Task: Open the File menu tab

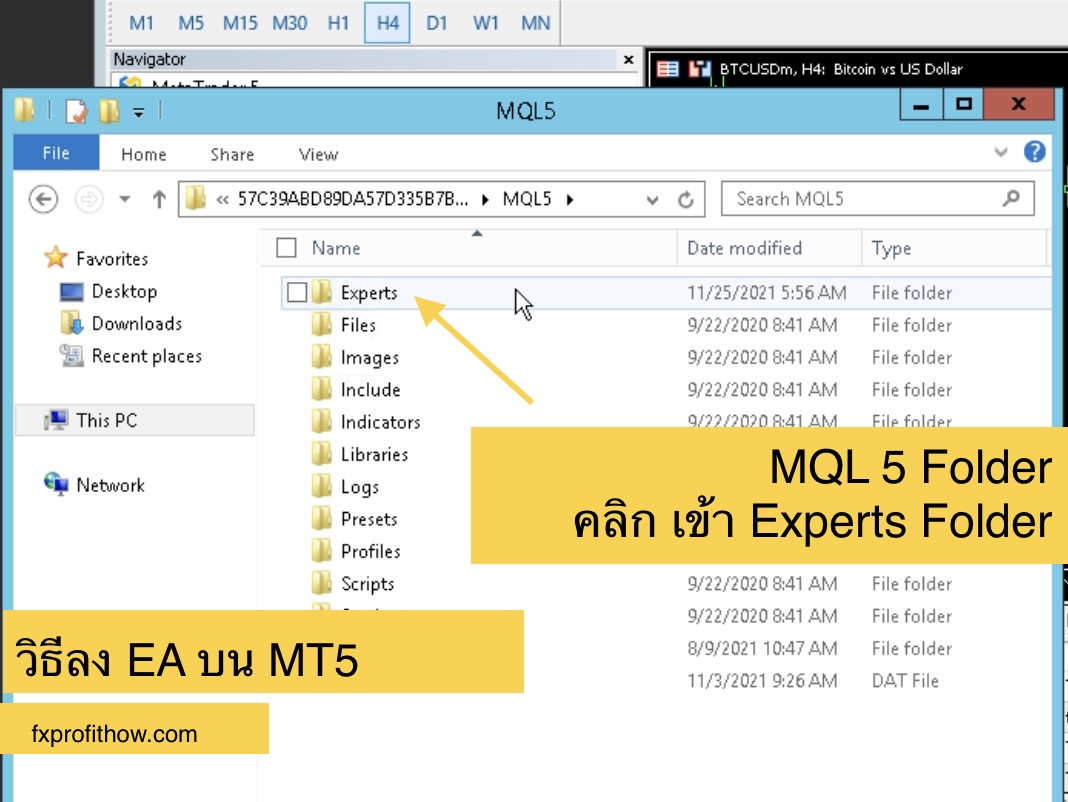Action: 56,153
